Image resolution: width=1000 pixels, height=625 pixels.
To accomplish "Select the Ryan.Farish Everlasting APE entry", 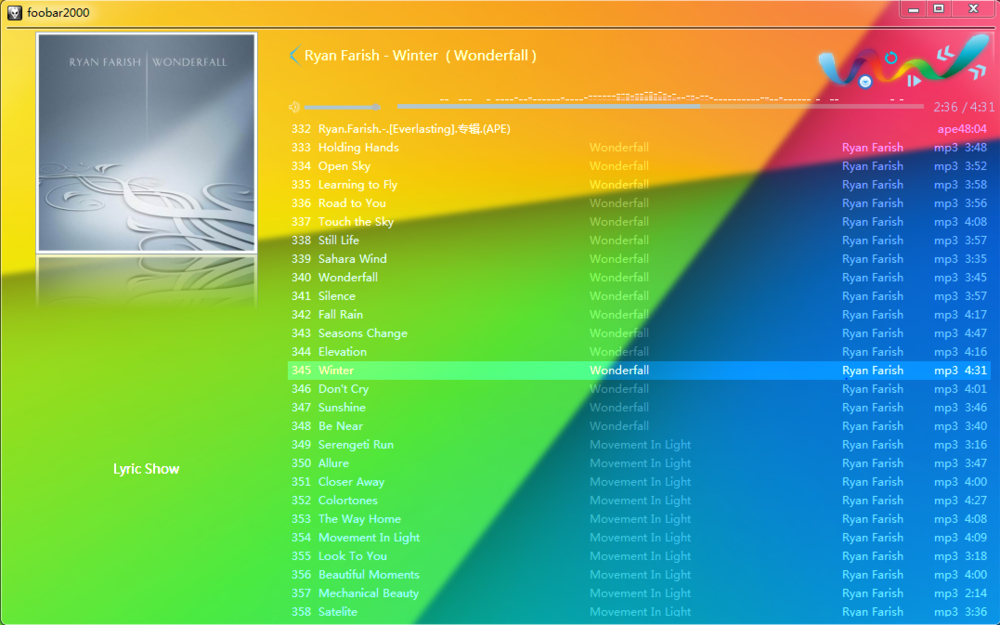I will [640, 129].
